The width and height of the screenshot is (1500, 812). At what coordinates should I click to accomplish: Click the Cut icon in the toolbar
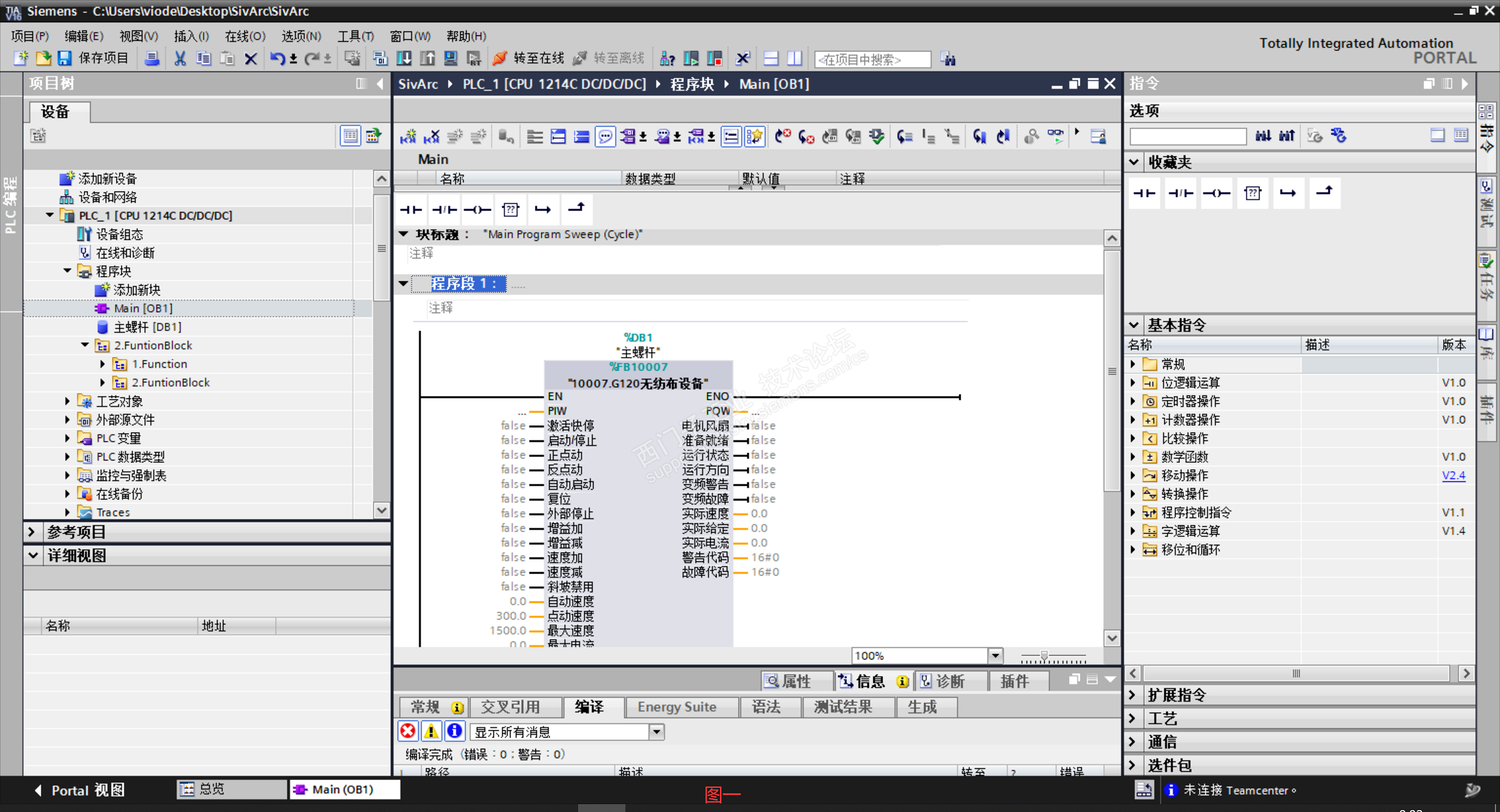[180, 59]
